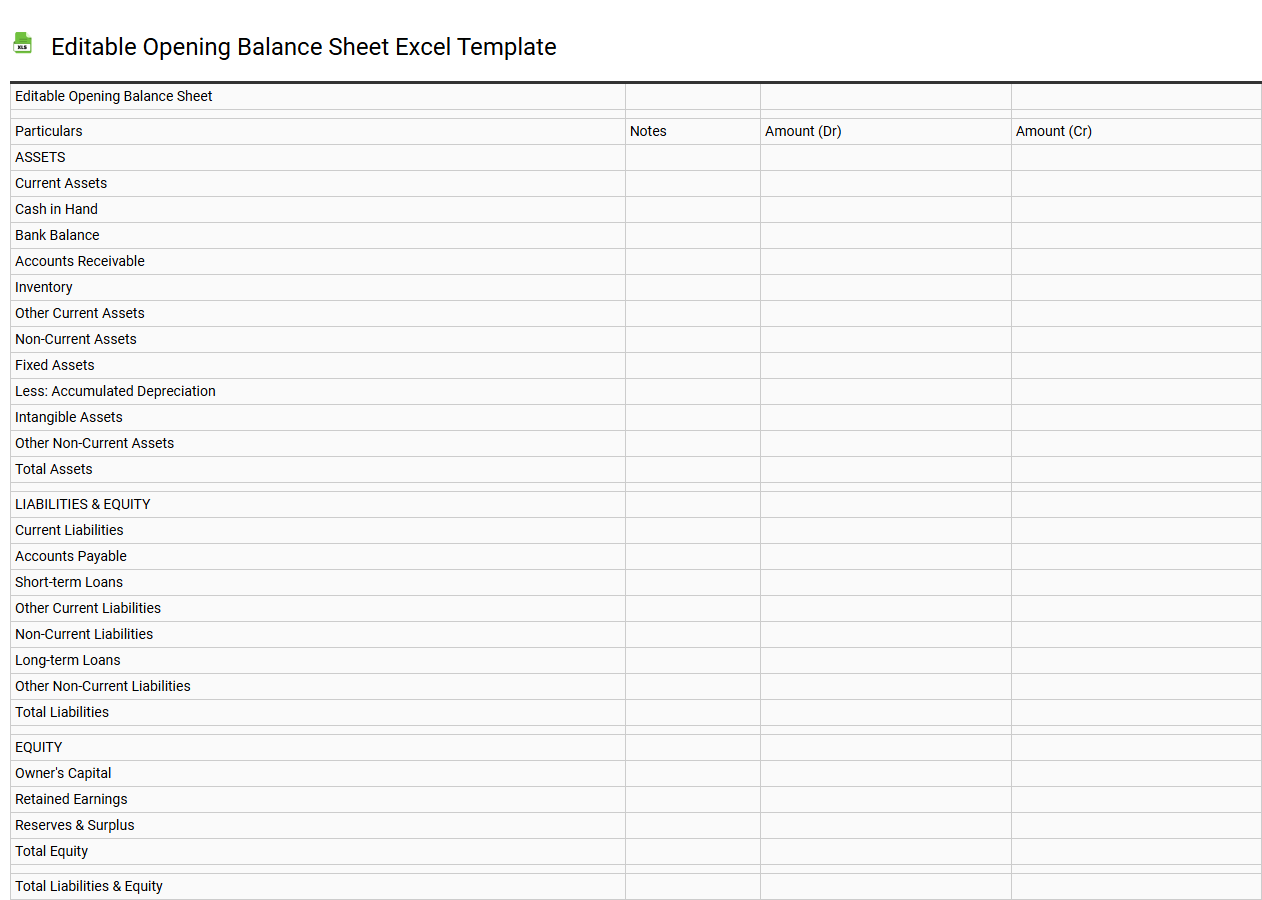Select the Editable Opening Balance Sheet title

tap(112, 96)
